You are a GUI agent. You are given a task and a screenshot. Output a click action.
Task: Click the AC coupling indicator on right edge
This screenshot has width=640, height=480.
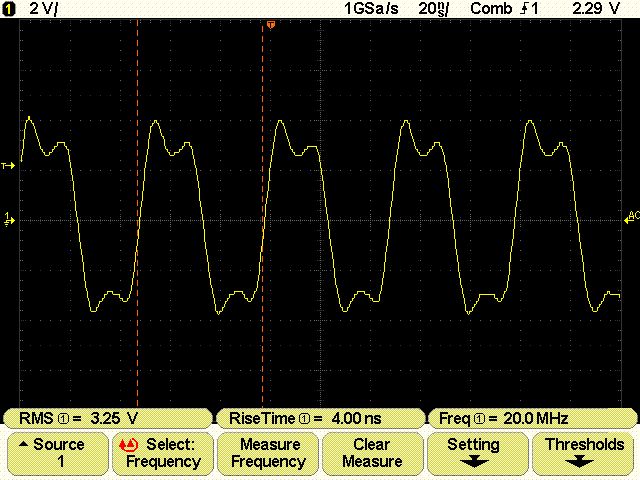631,218
